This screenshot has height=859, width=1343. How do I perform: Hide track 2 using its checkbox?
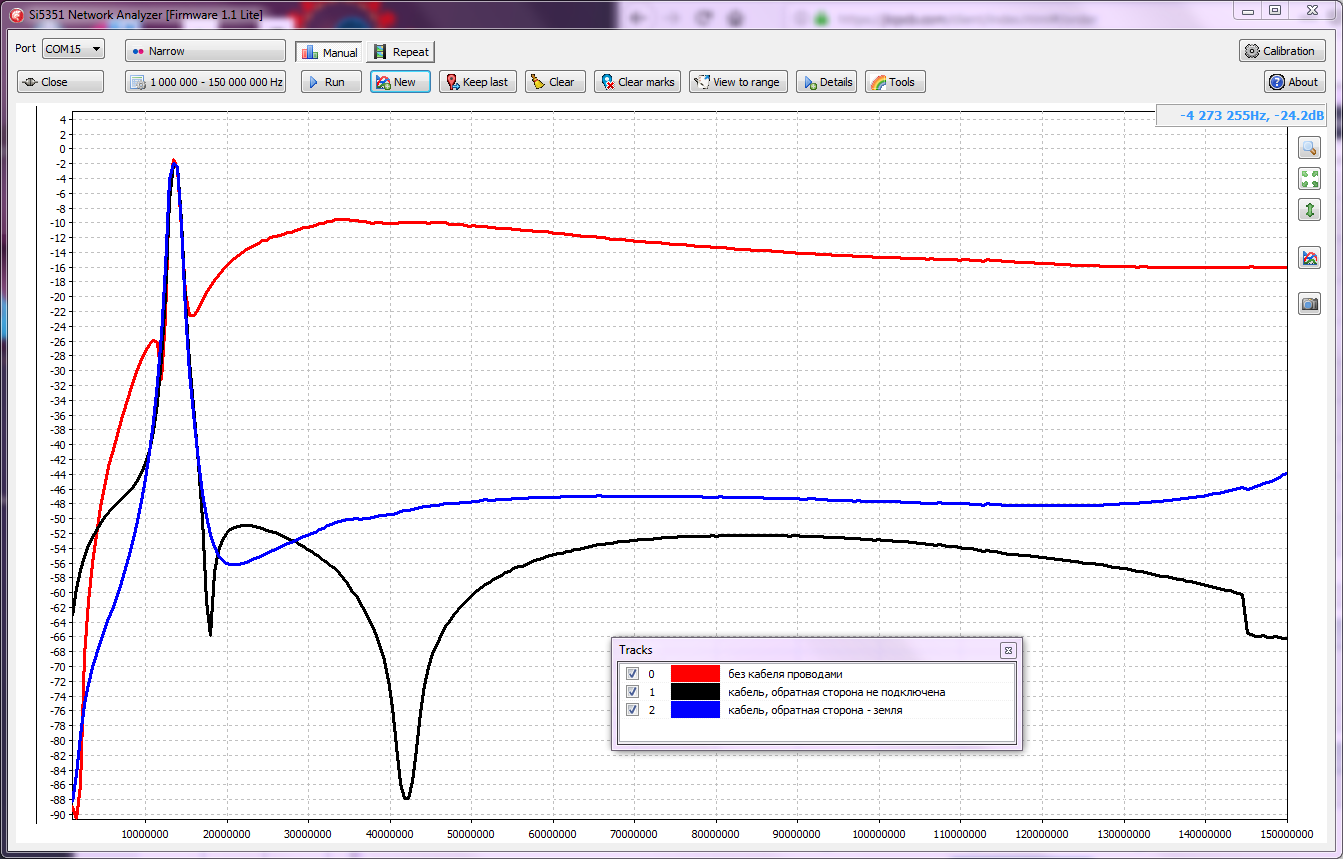632,710
